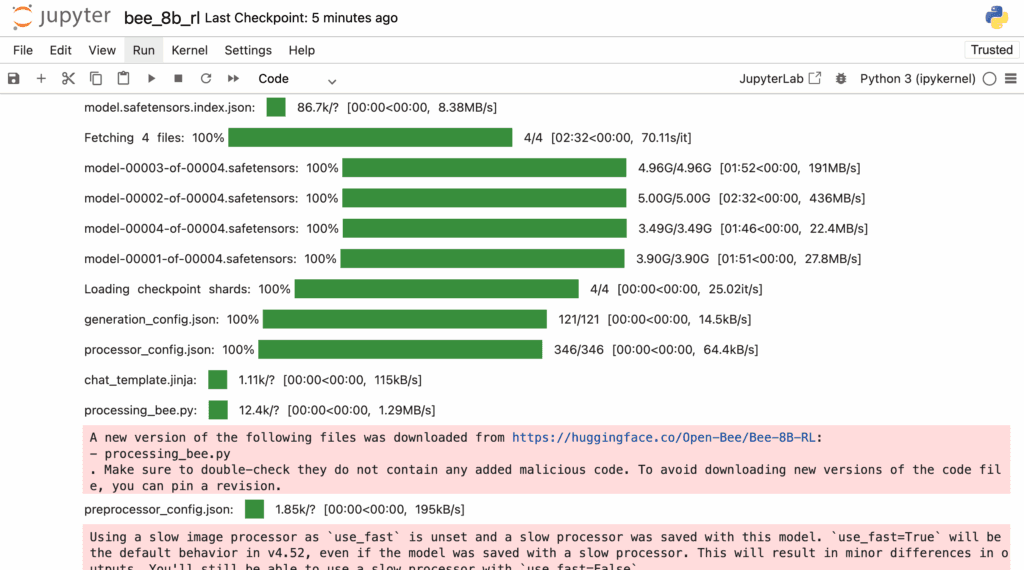Open the JupyterLab link
The height and width of the screenshot is (570, 1024).
click(780, 79)
